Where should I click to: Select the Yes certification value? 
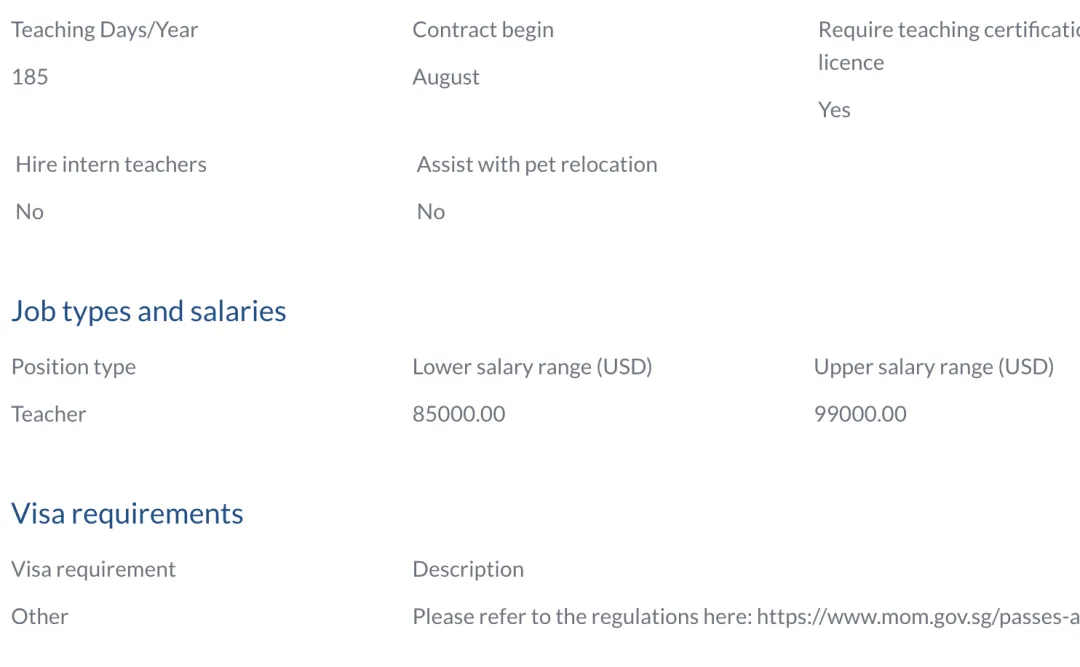click(834, 110)
